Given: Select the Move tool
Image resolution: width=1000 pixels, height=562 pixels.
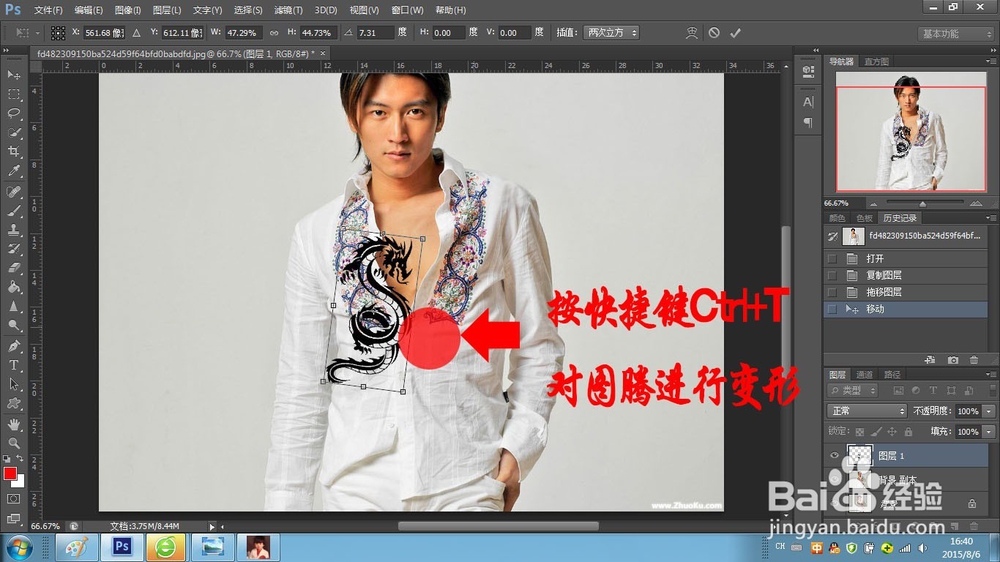Looking at the screenshot, I should point(13,75).
